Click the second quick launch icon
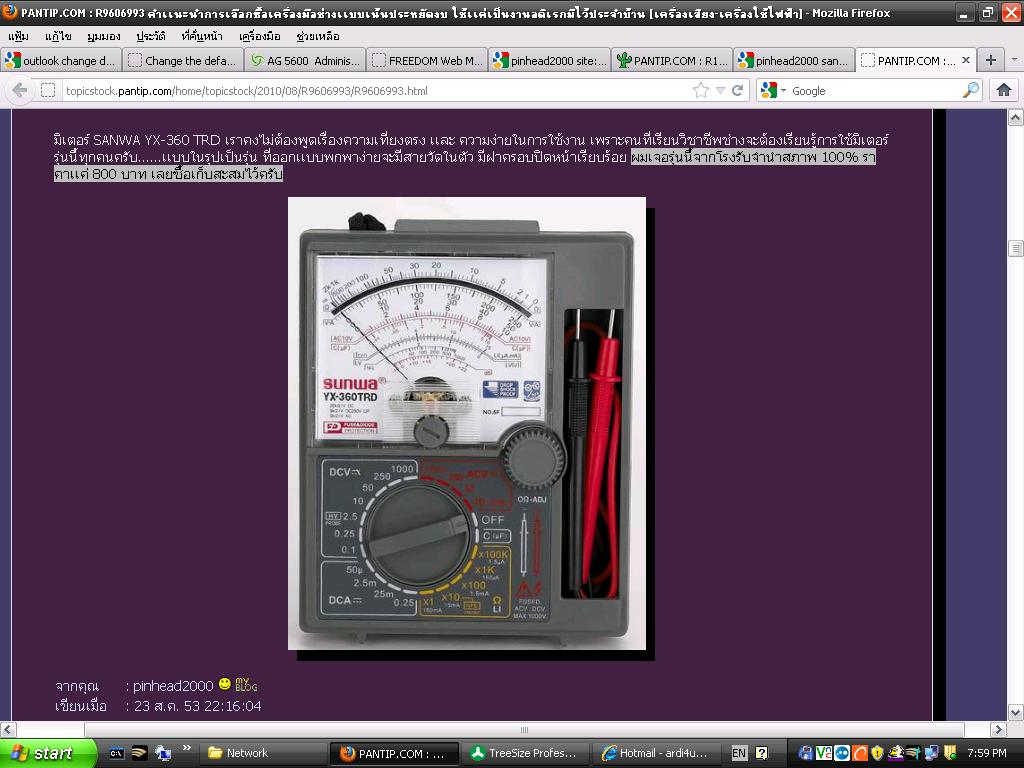The height and width of the screenshot is (768, 1024). pos(139,753)
